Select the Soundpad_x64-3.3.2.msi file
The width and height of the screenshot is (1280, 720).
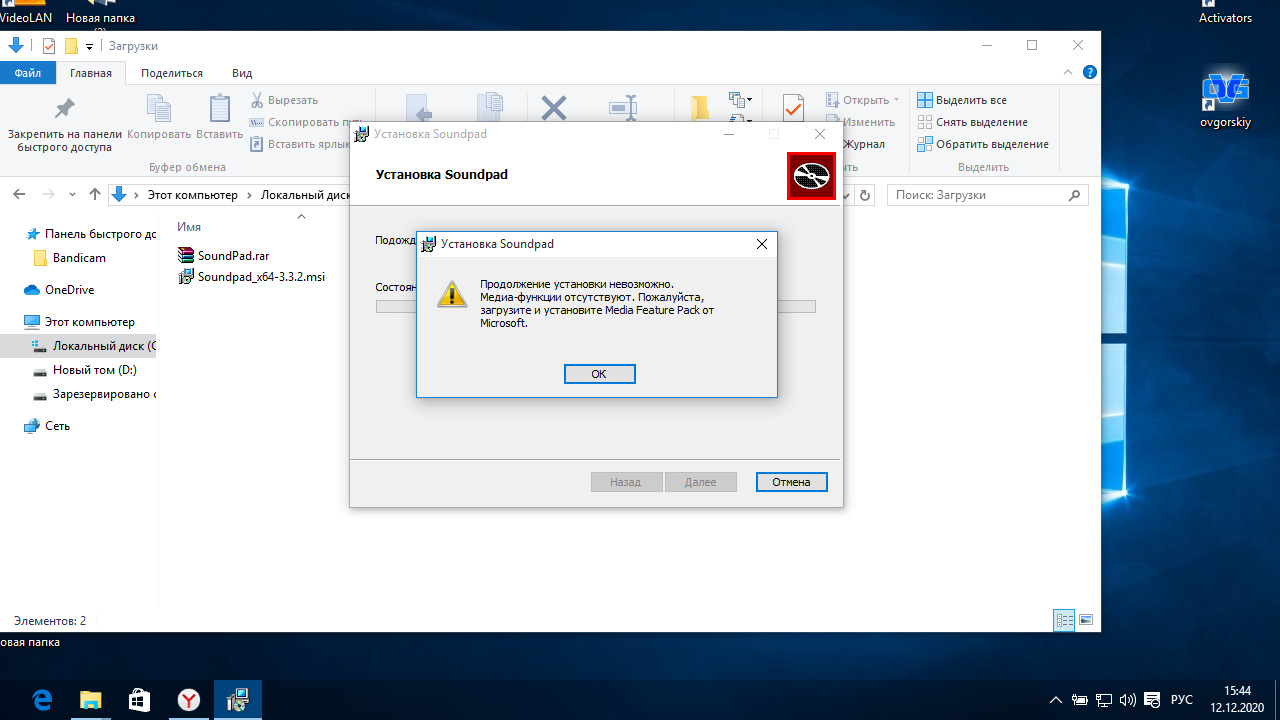point(251,277)
